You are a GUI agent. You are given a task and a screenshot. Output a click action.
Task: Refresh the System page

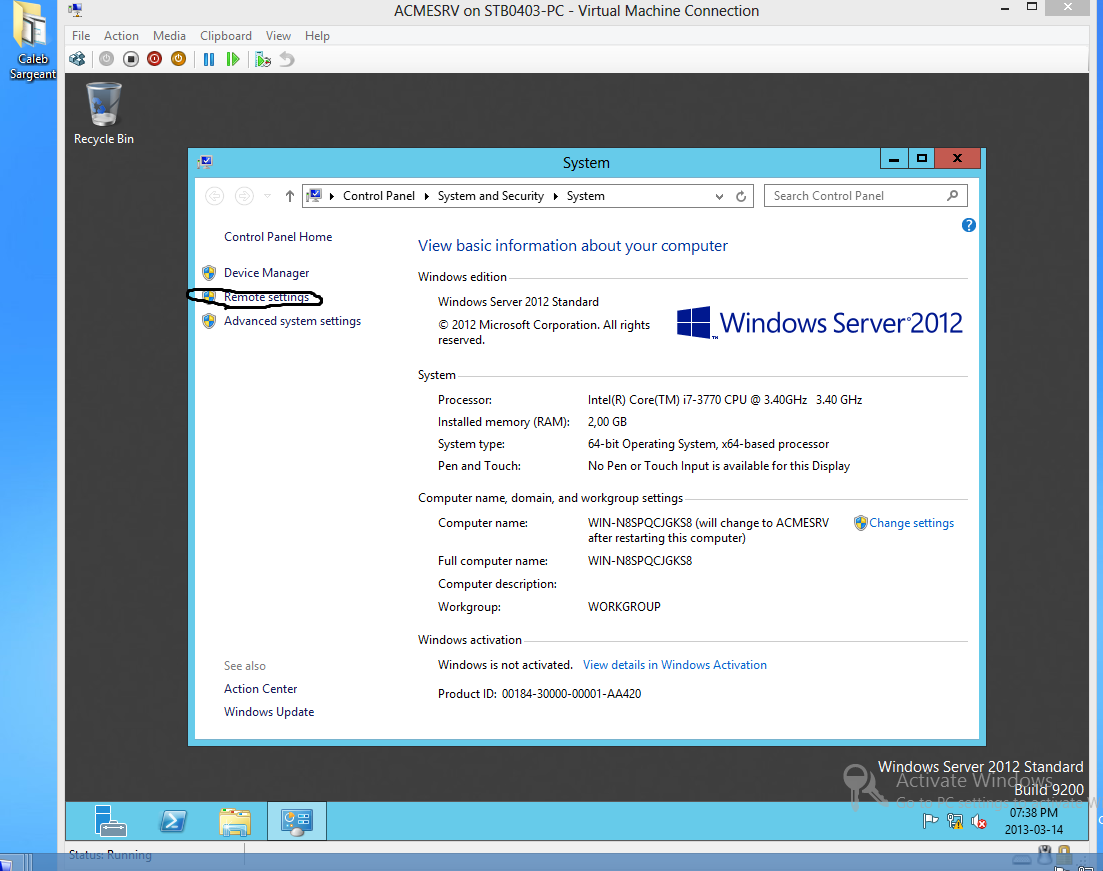741,196
